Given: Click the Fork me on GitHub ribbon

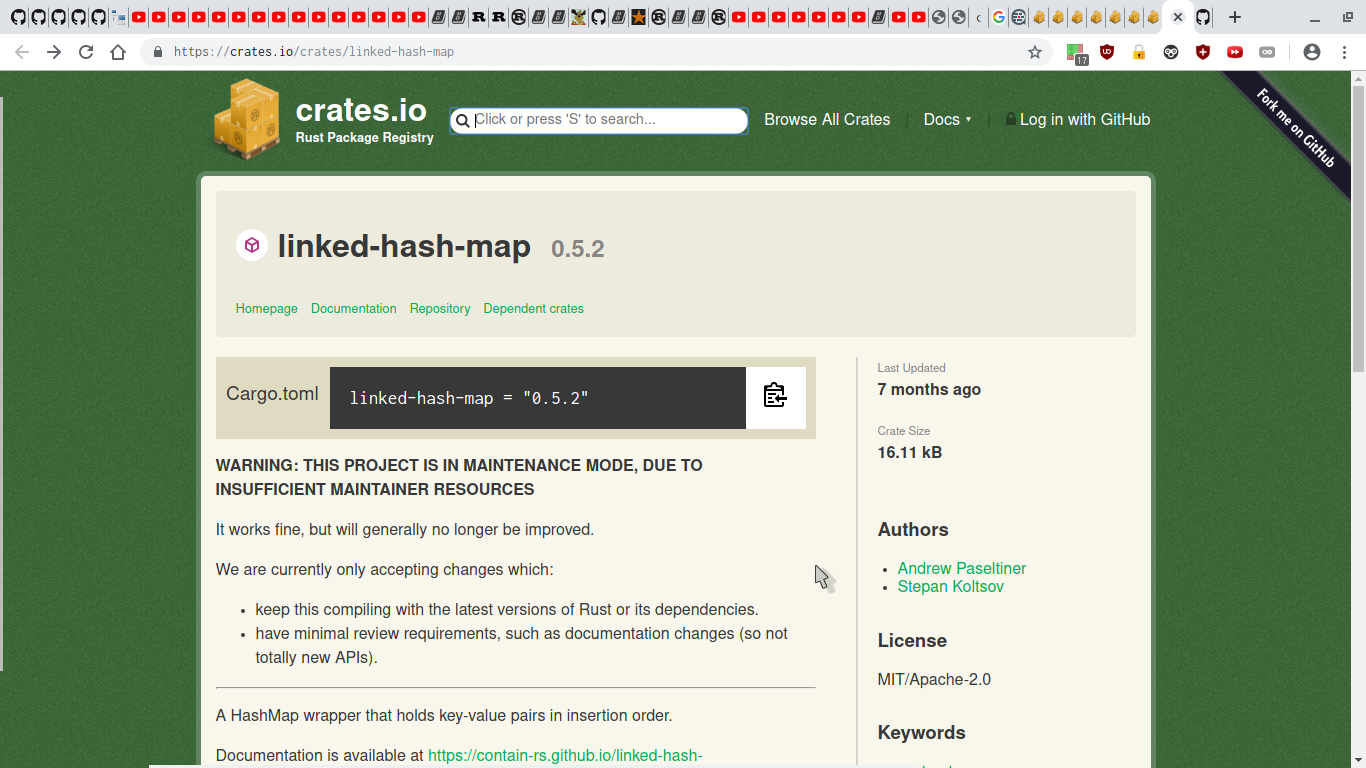Looking at the screenshot, I should click(1295, 128).
